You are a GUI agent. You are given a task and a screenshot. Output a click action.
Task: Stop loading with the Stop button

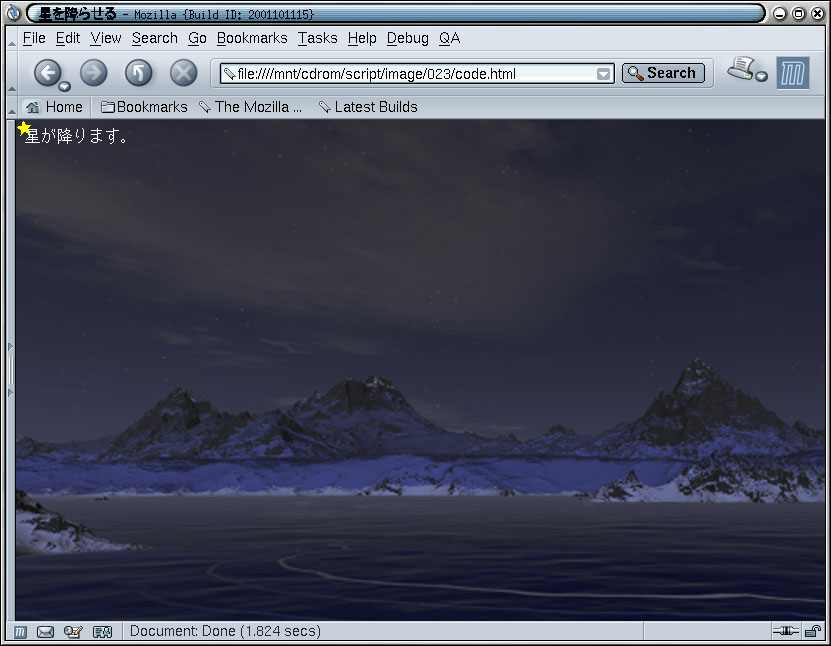[x=184, y=73]
